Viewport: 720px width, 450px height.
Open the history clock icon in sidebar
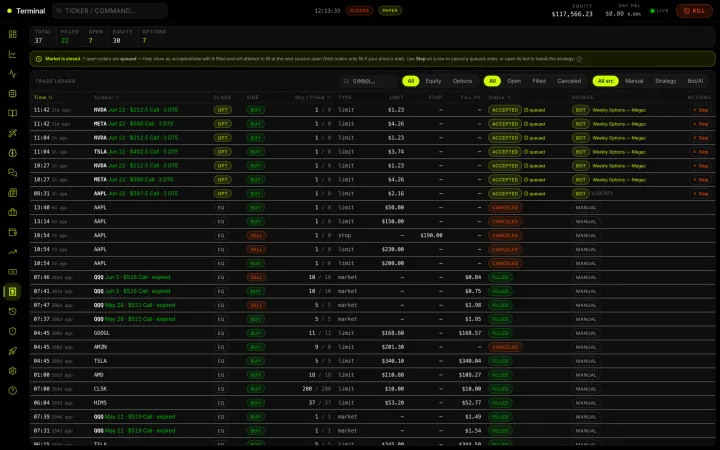[12, 311]
